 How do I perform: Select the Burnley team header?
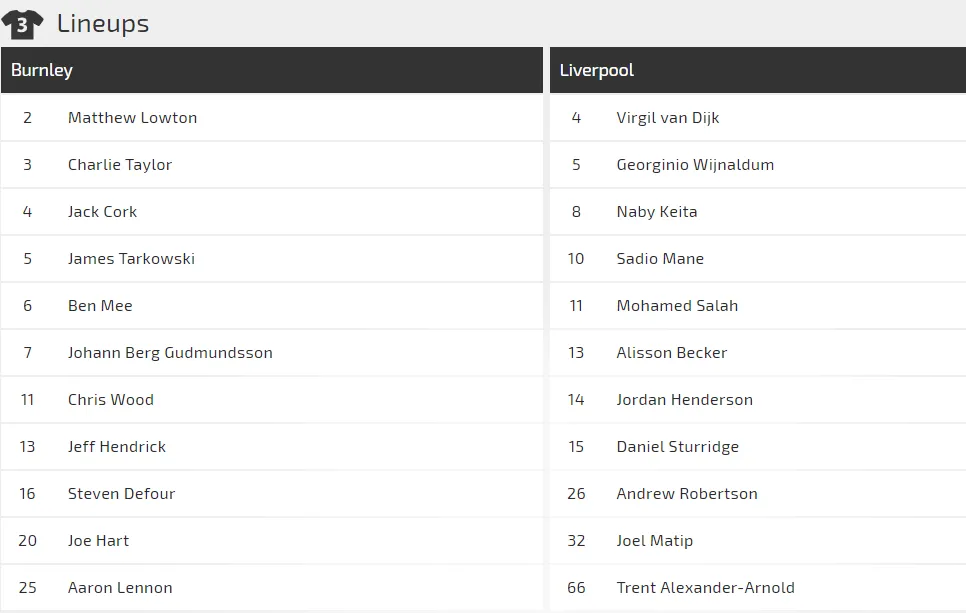pos(42,70)
